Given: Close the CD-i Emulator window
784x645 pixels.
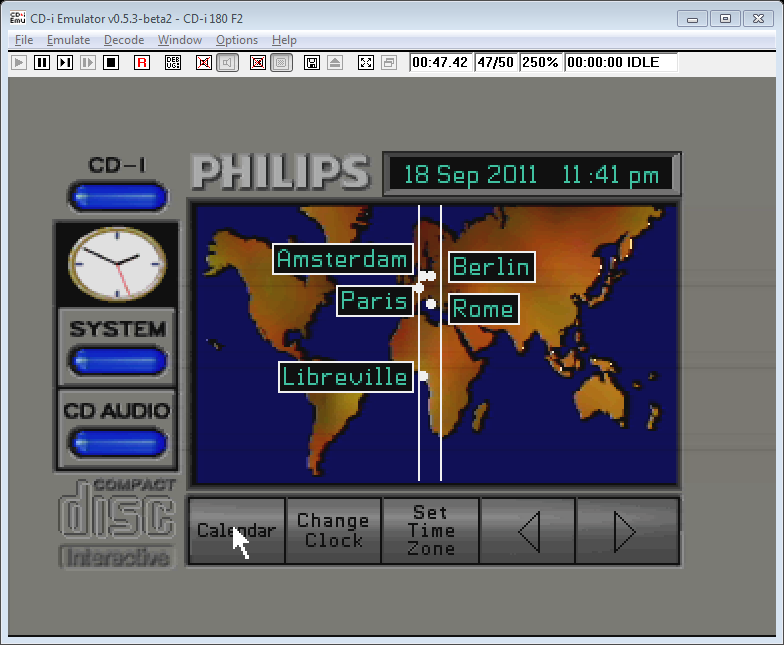Looking at the screenshot, I should [758, 18].
